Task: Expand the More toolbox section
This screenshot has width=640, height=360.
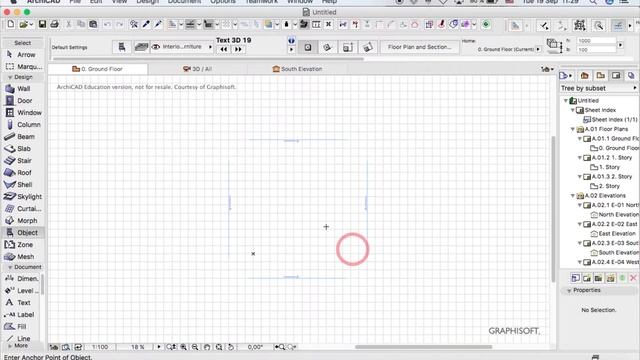Action: coord(10,346)
